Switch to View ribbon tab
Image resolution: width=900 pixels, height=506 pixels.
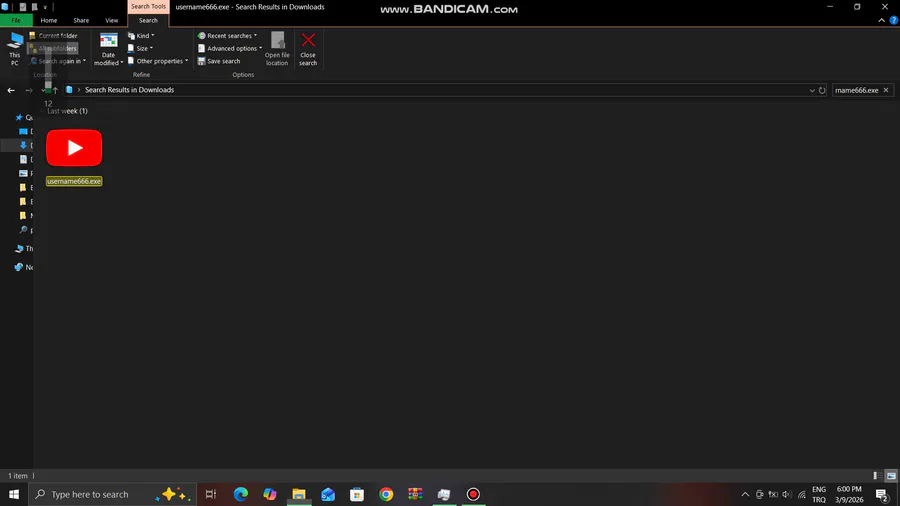click(111, 20)
